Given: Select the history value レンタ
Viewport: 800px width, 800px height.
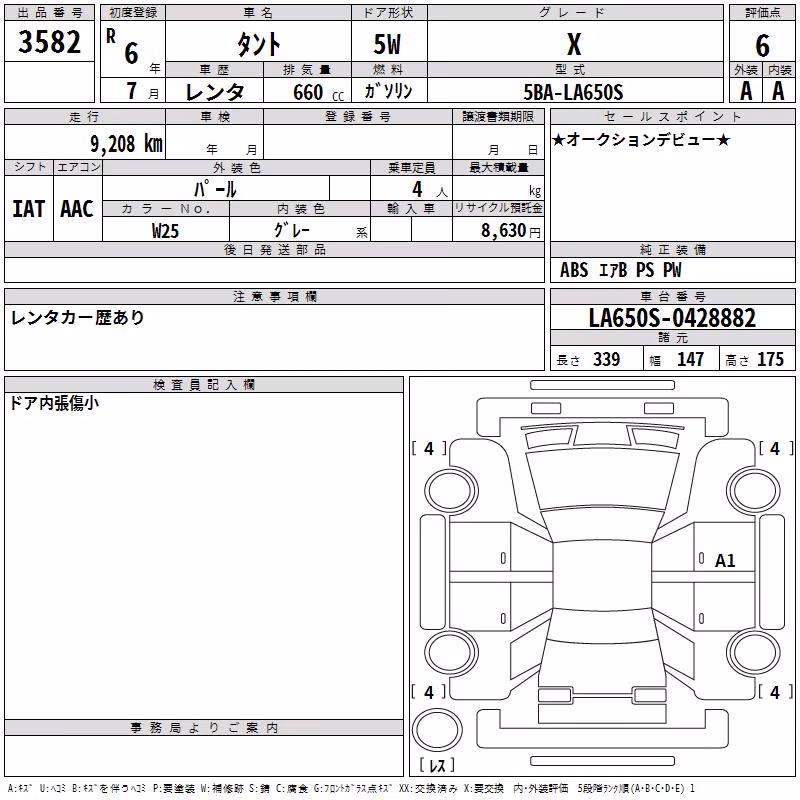Looking at the screenshot, I should (x=215, y=92).
